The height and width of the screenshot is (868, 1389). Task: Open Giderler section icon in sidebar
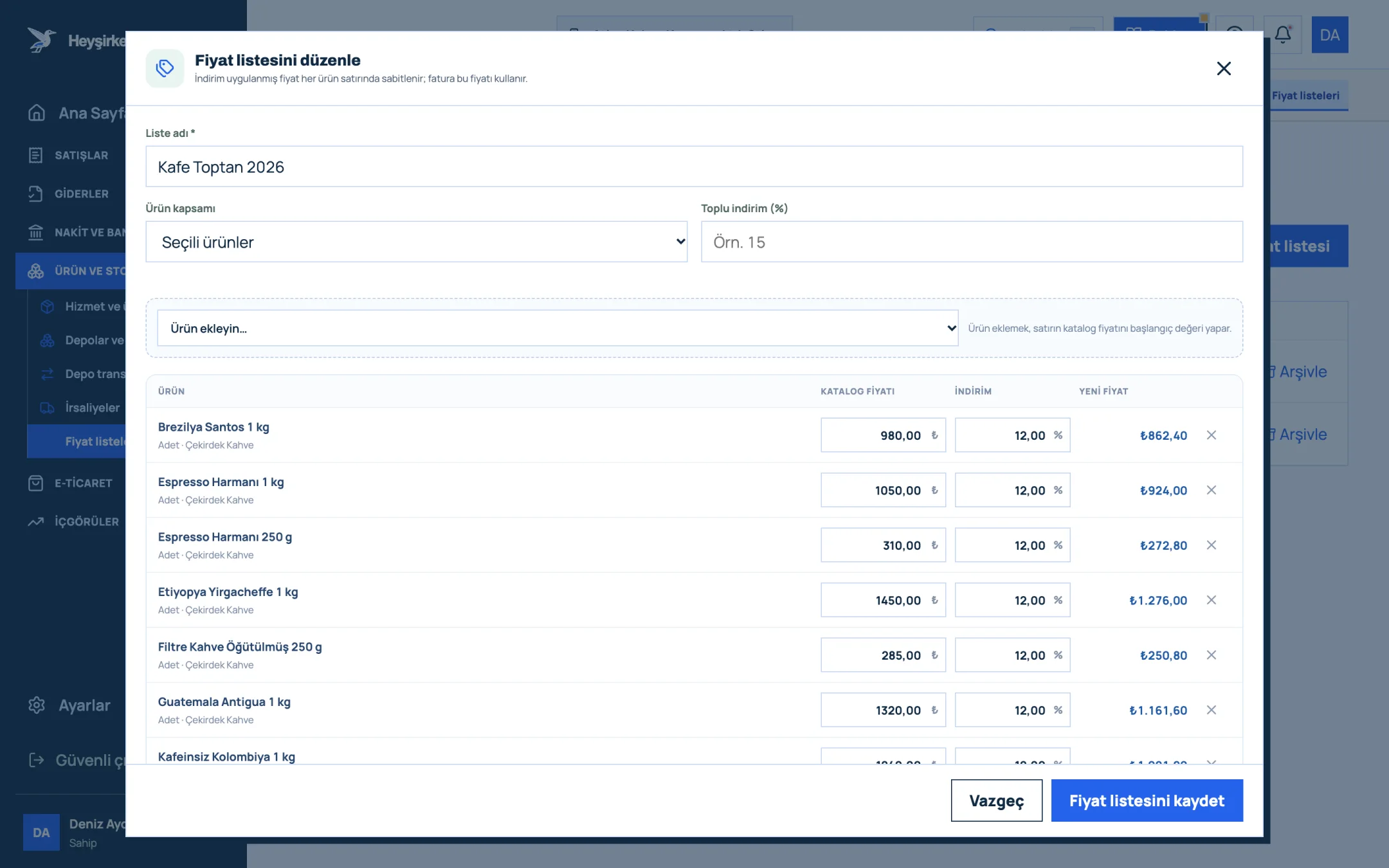coord(36,194)
